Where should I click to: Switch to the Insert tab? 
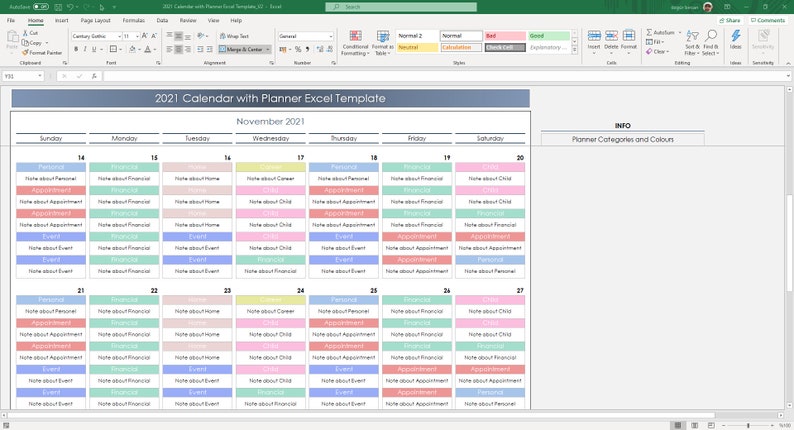click(62, 20)
